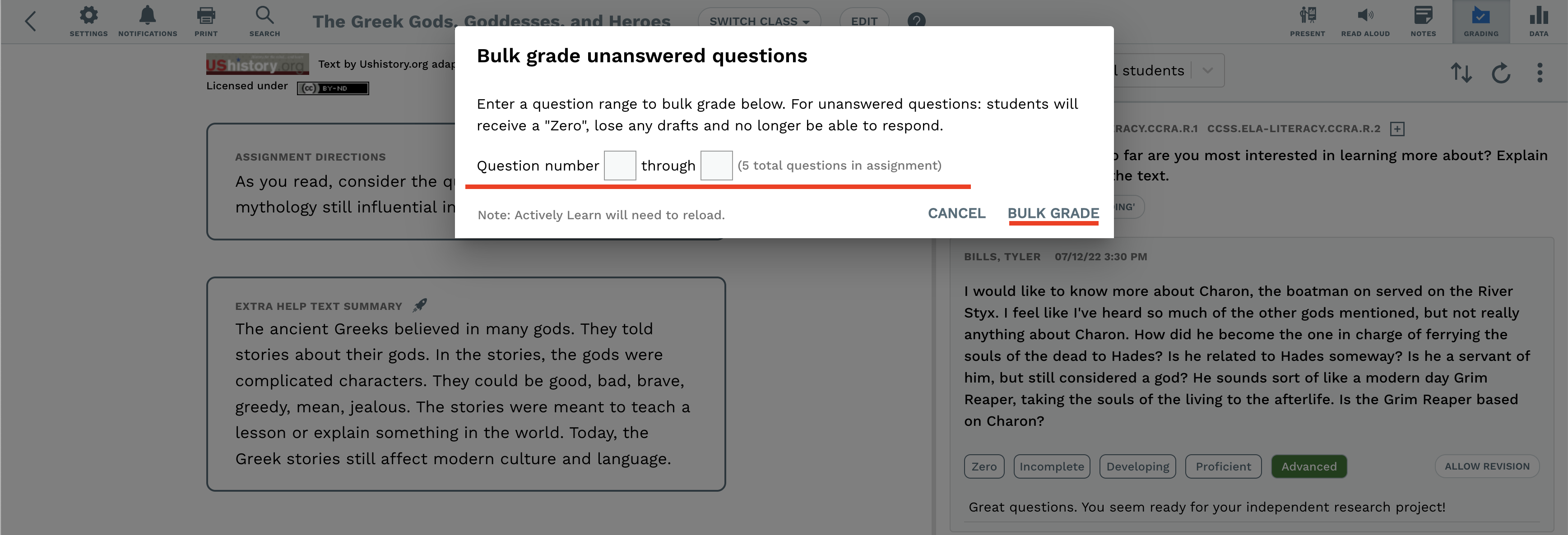The width and height of the screenshot is (1568, 535).
Task: Open the three-dot more options menu
Action: pyautogui.click(x=1540, y=73)
